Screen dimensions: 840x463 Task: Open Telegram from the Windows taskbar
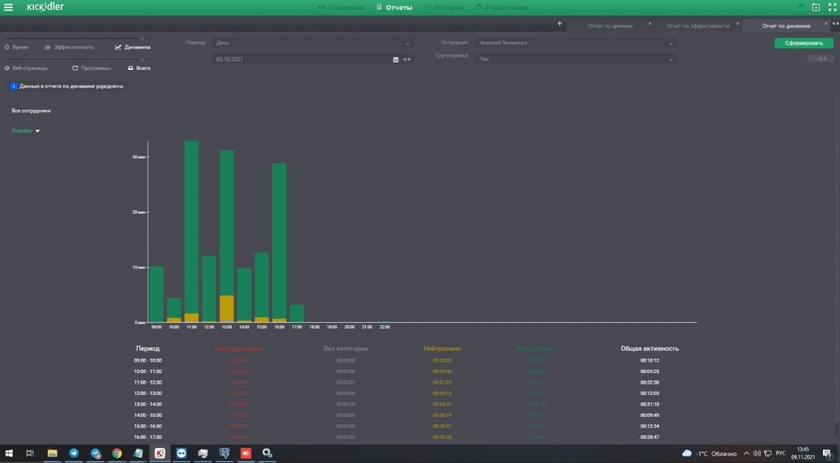click(74, 453)
